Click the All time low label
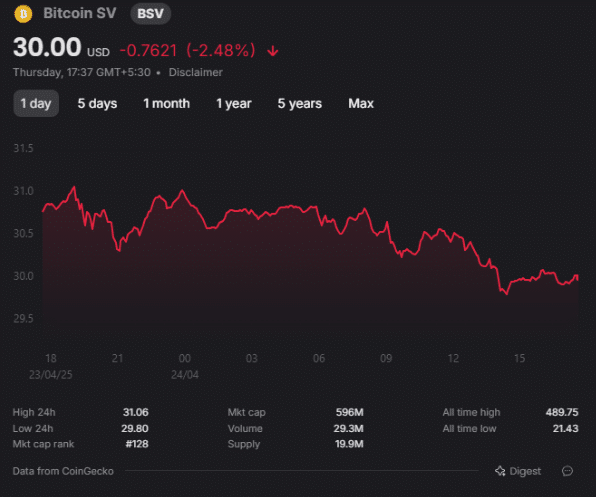The image size is (596, 497). 469,429
